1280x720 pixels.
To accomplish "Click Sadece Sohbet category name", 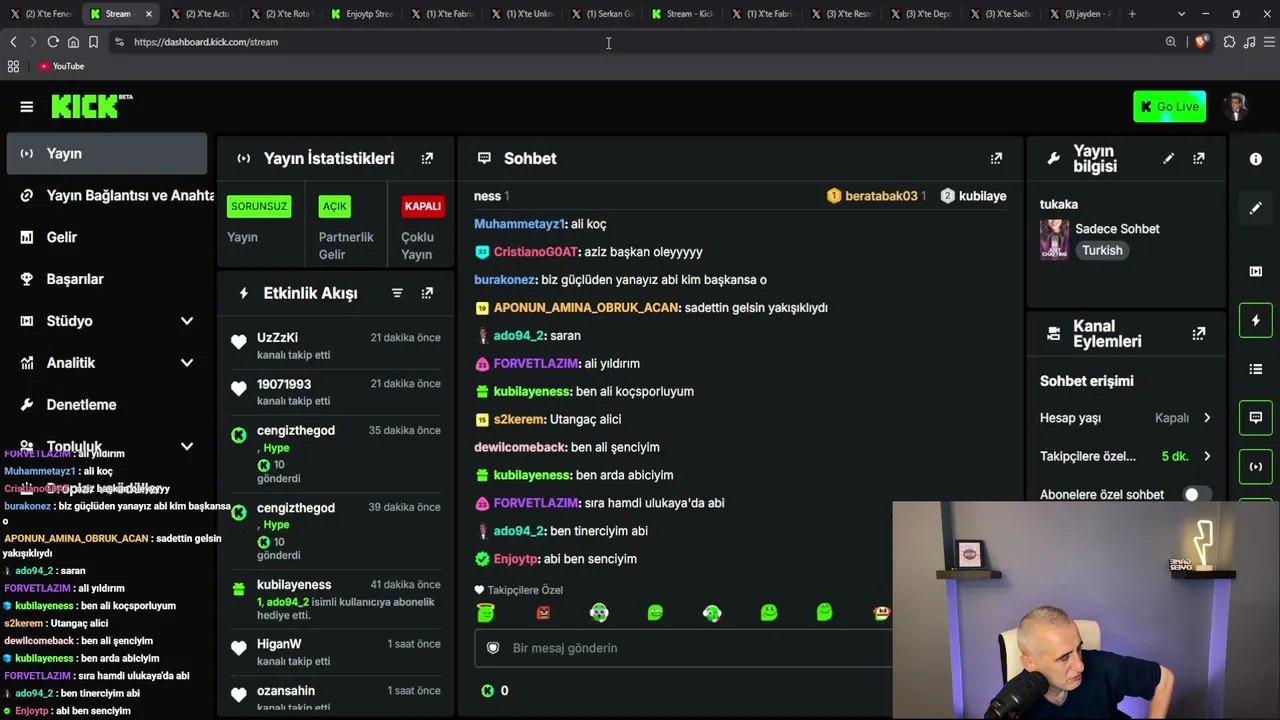I will click(x=1117, y=229).
